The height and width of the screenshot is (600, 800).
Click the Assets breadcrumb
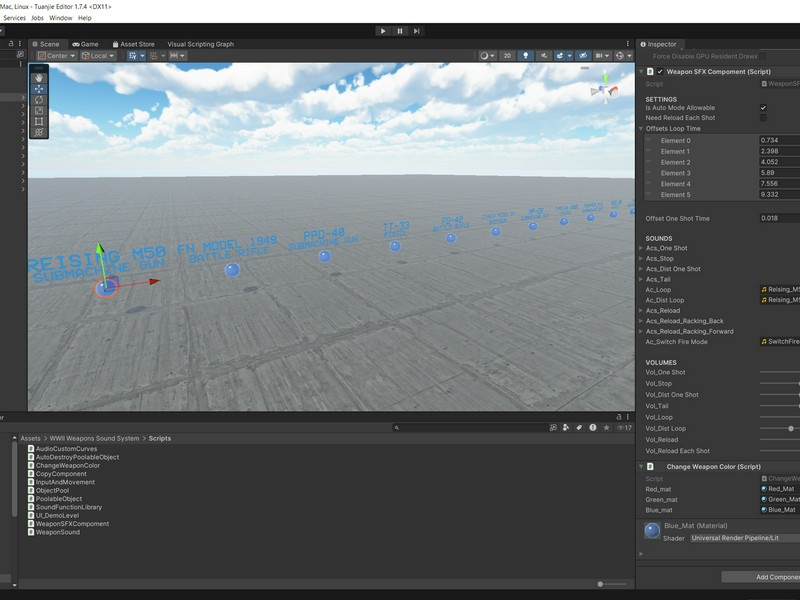[x=30, y=438]
